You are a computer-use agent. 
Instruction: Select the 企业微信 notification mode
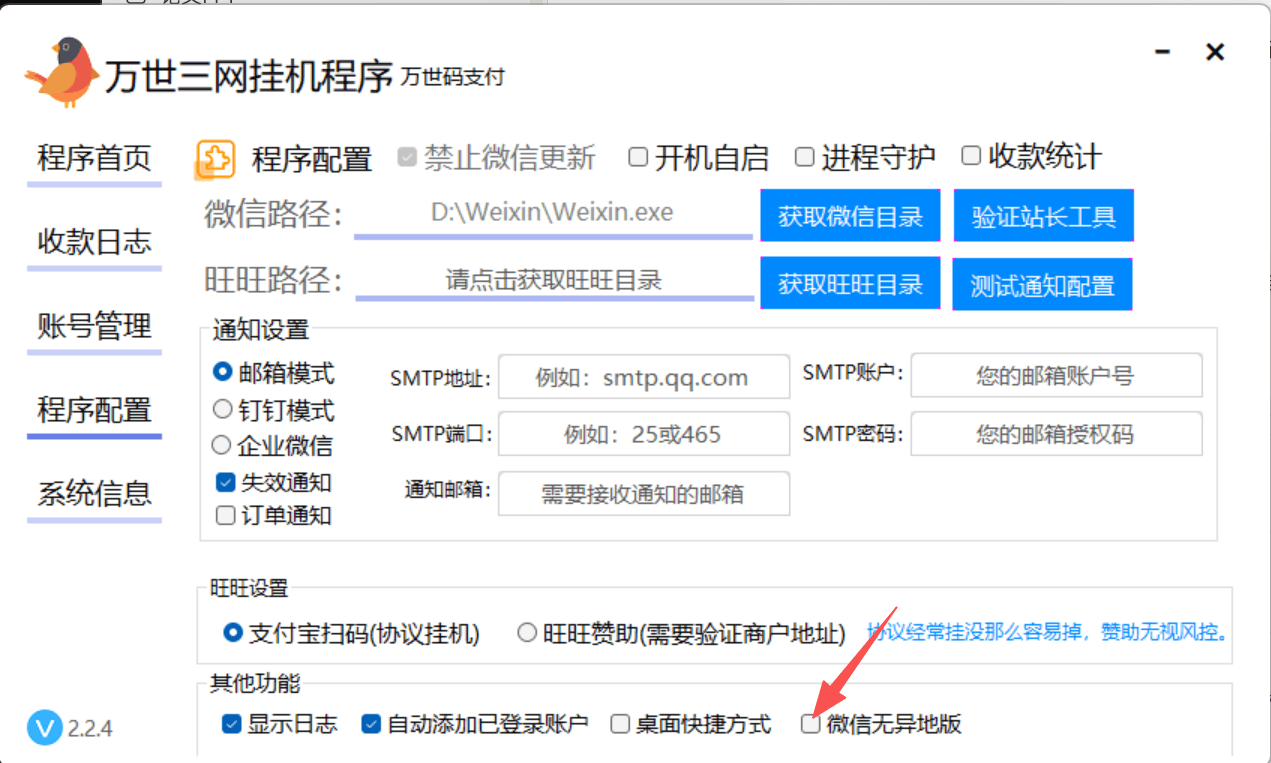pos(222,445)
